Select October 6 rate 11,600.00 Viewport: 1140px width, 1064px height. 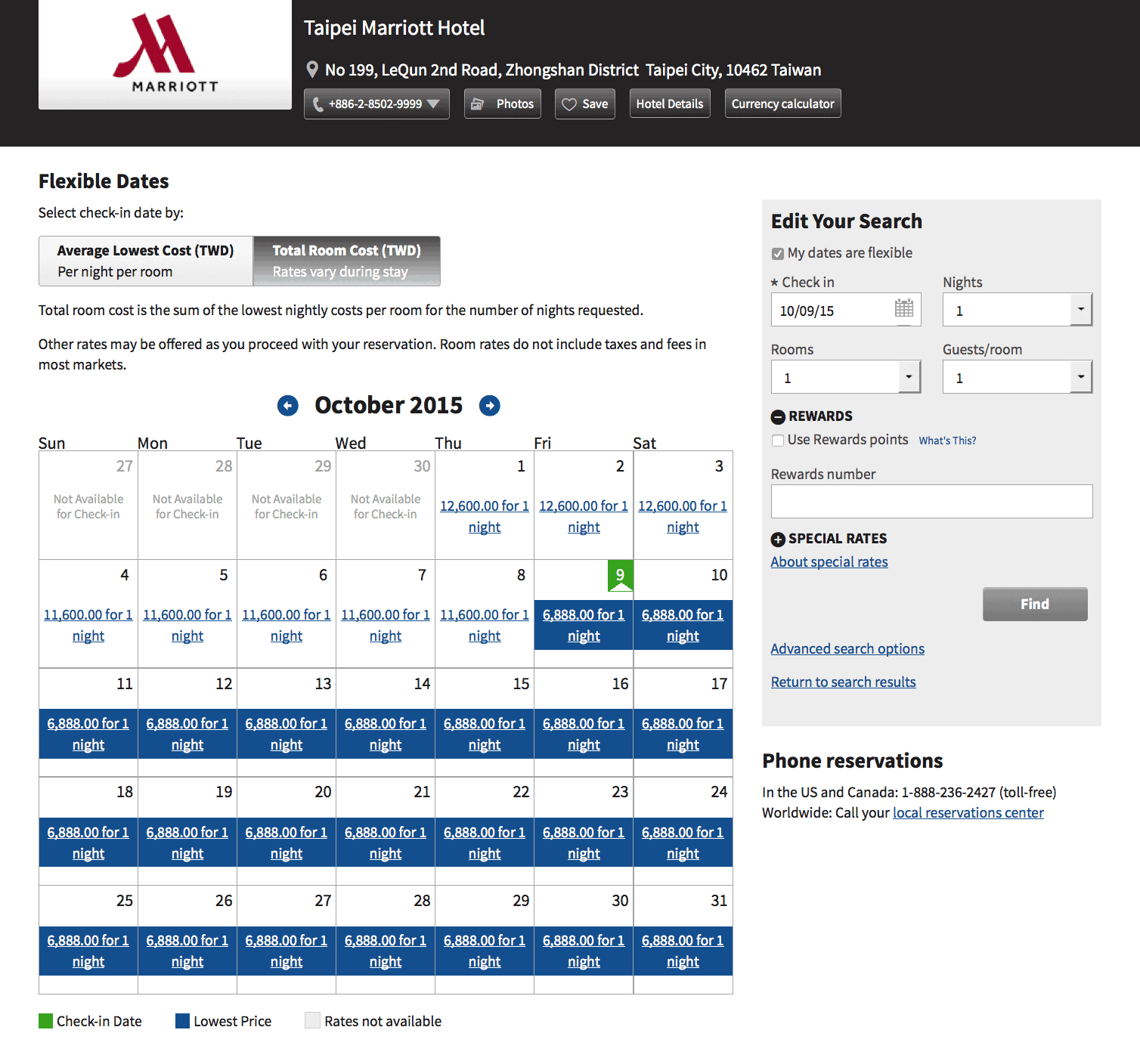(287, 625)
